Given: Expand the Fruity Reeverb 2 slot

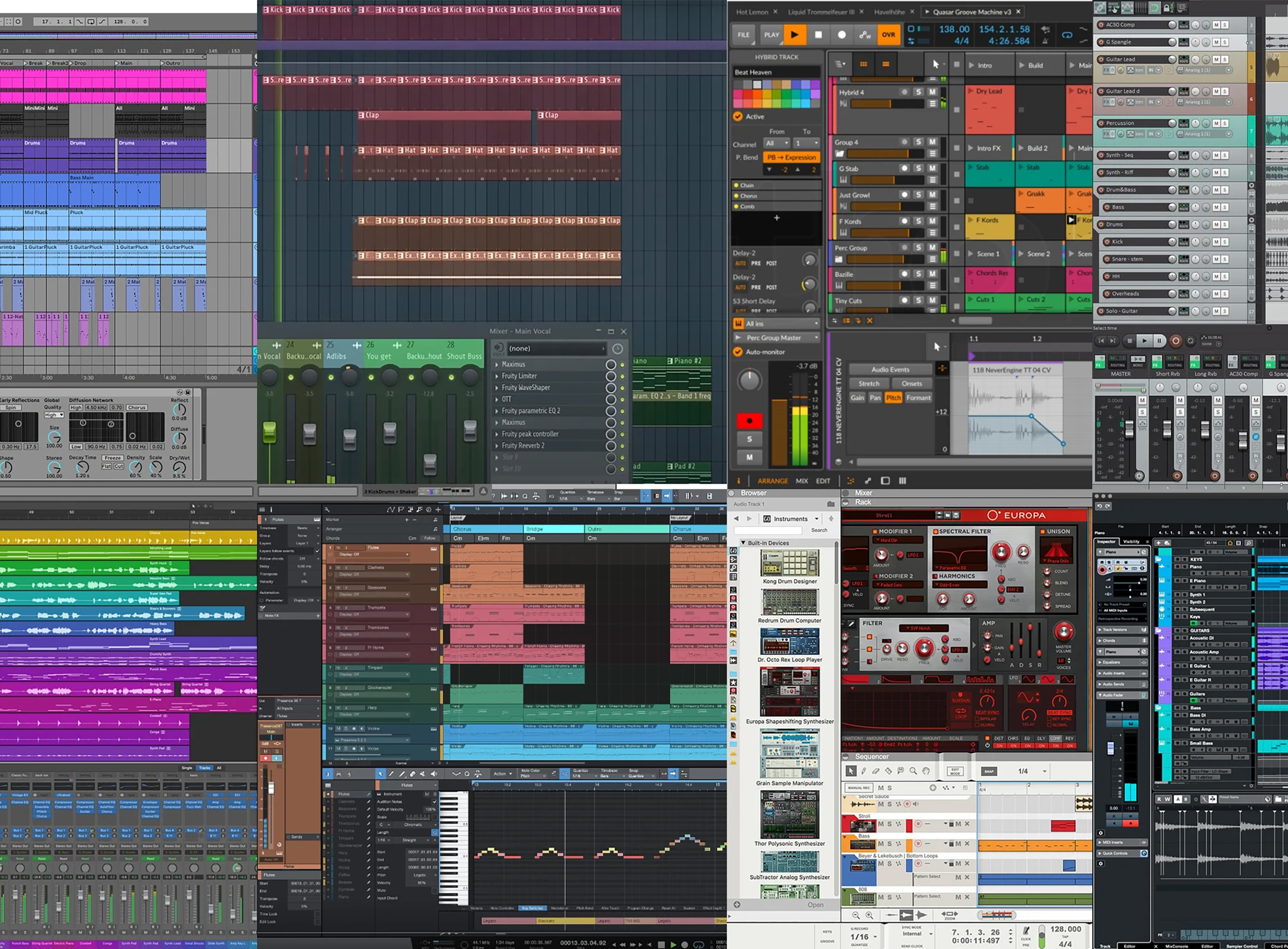Looking at the screenshot, I should coord(498,446).
